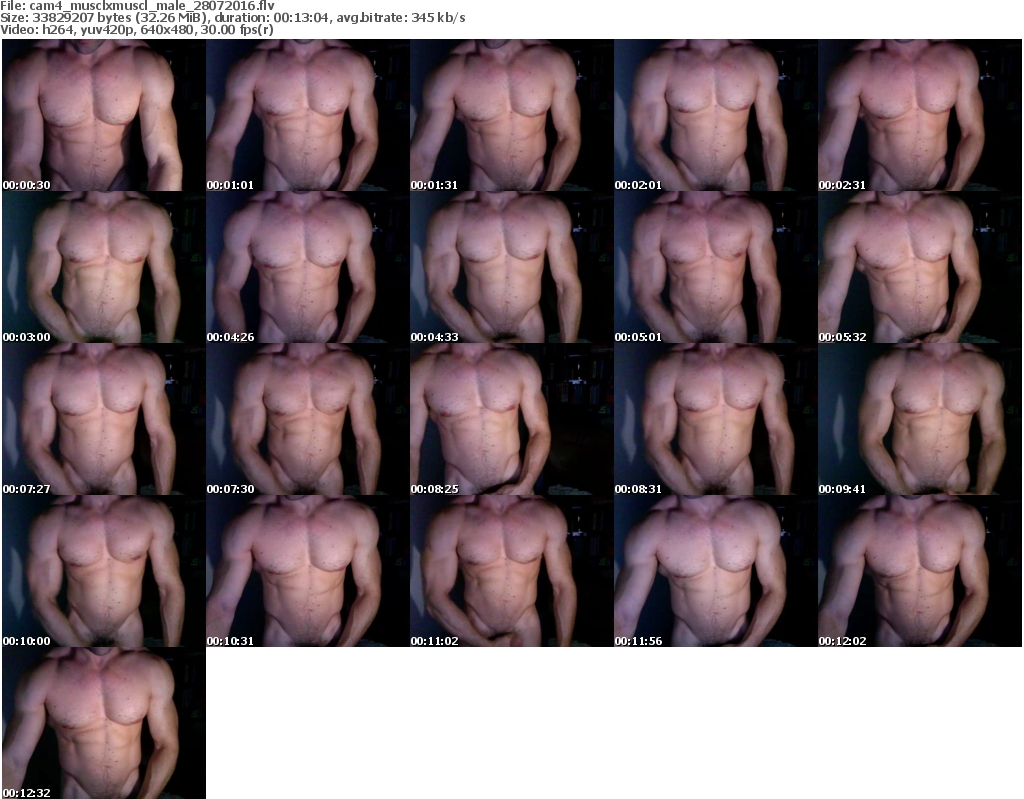The image size is (1024, 799).
Task: Select the thumbnail stamped 00:01:01
Action: tap(308, 115)
